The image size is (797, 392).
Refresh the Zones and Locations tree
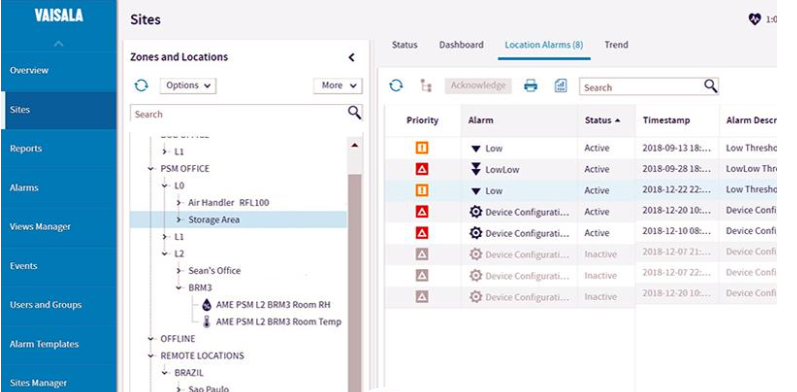click(x=141, y=85)
